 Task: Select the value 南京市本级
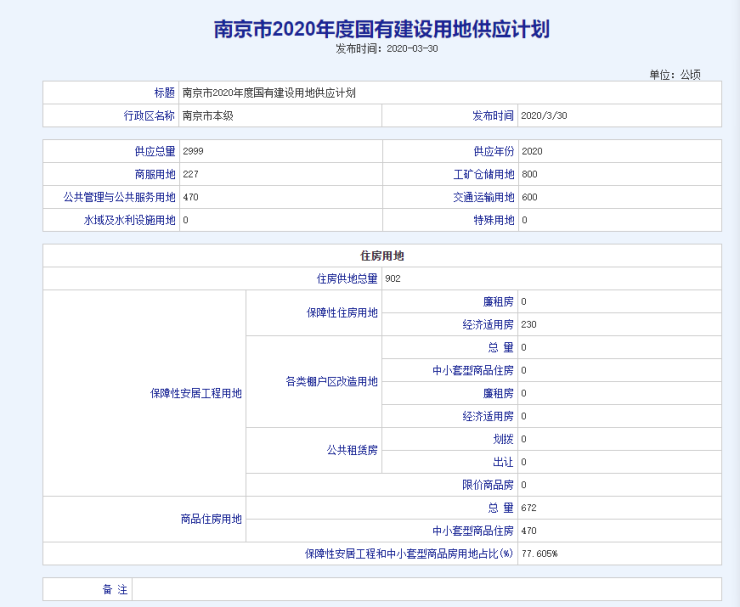click(x=208, y=116)
